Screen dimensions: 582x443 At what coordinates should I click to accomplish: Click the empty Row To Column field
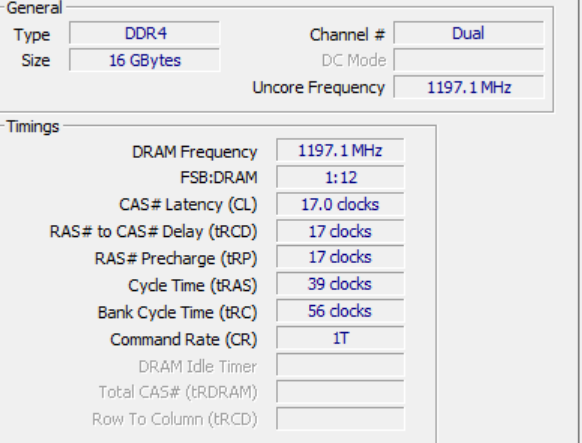point(340,419)
